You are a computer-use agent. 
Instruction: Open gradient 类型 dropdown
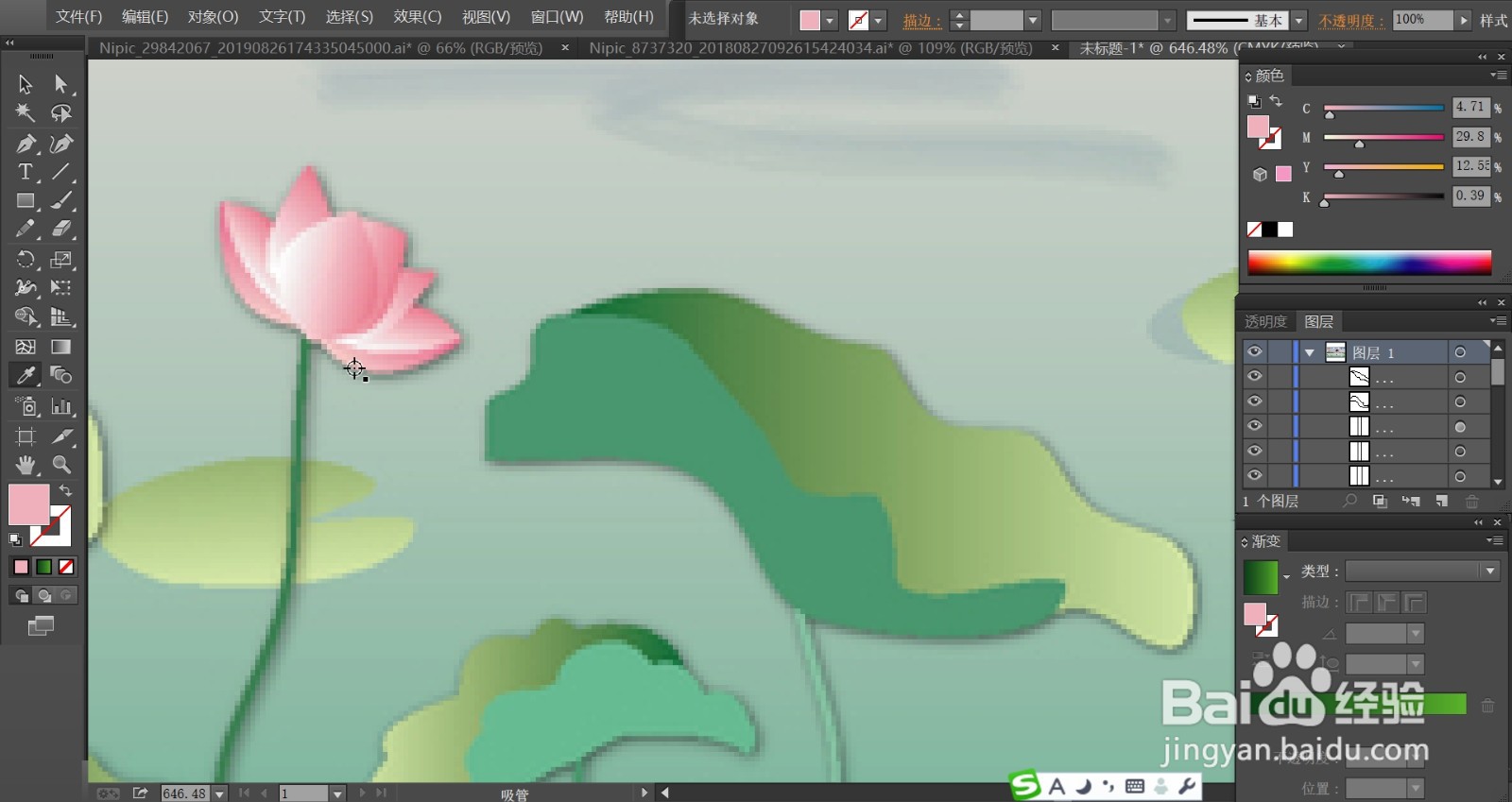(x=1490, y=571)
